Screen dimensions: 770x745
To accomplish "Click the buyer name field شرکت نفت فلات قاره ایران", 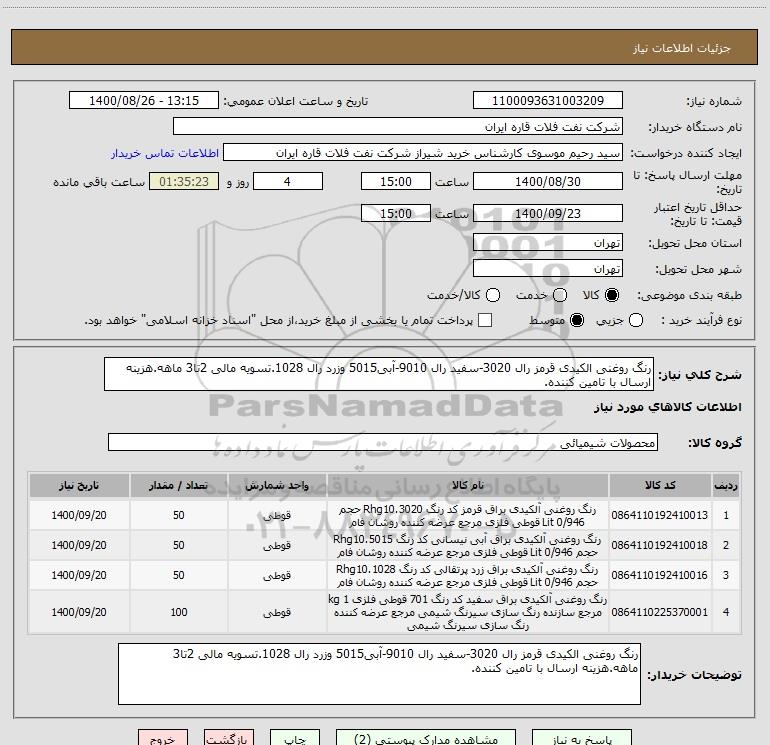I will tap(398, 126).
